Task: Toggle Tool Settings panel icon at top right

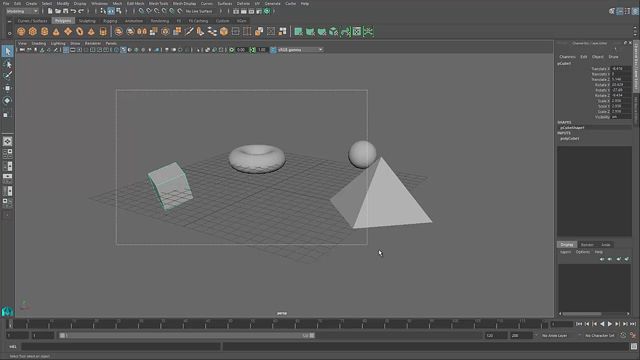Action: tap(627, 11)
